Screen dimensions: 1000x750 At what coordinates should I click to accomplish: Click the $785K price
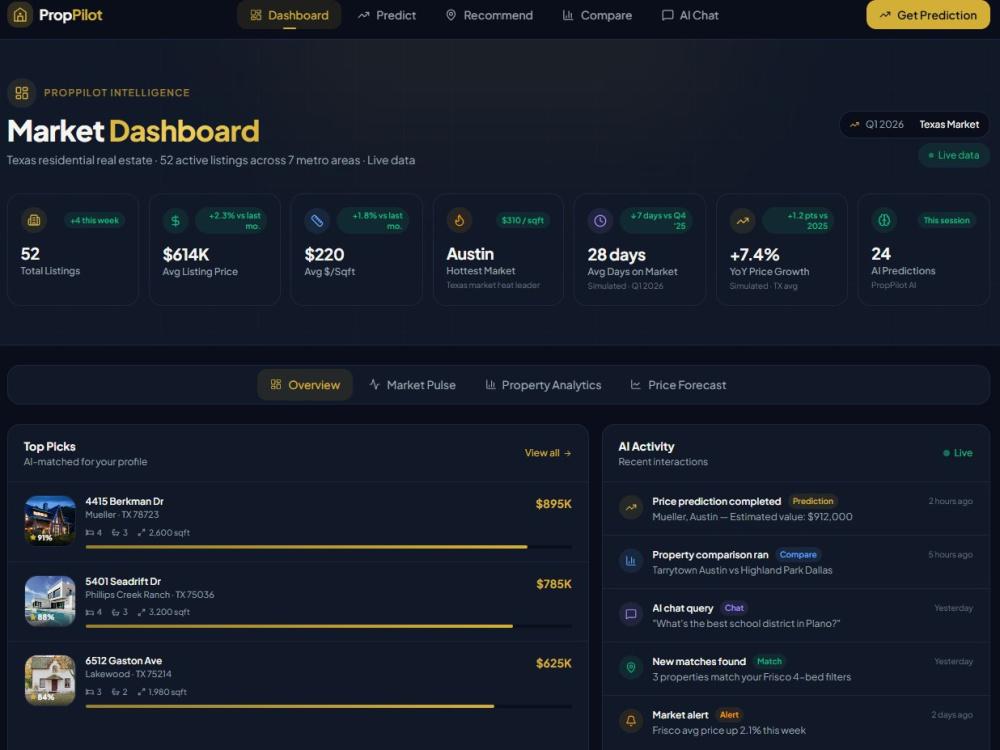pyautogui.click(x=554, y=584)
